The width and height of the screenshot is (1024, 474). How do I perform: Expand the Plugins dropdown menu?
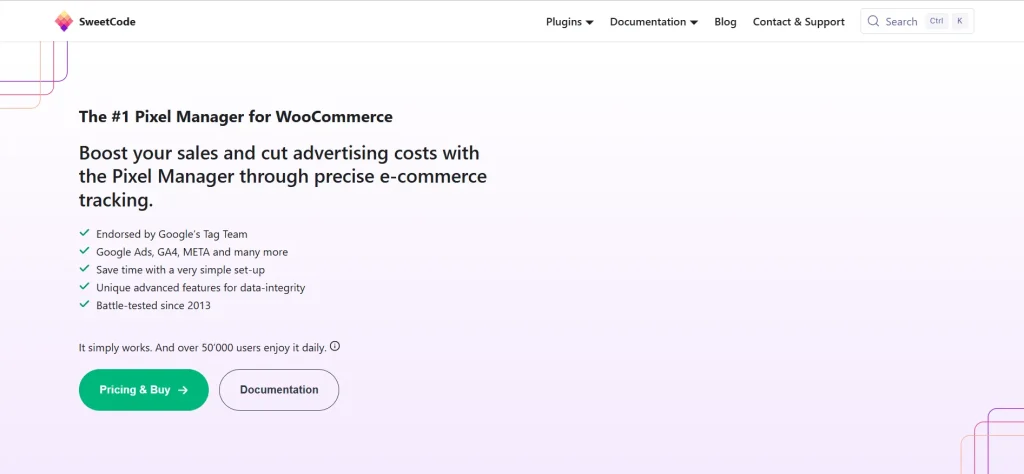tap(569, 22)
